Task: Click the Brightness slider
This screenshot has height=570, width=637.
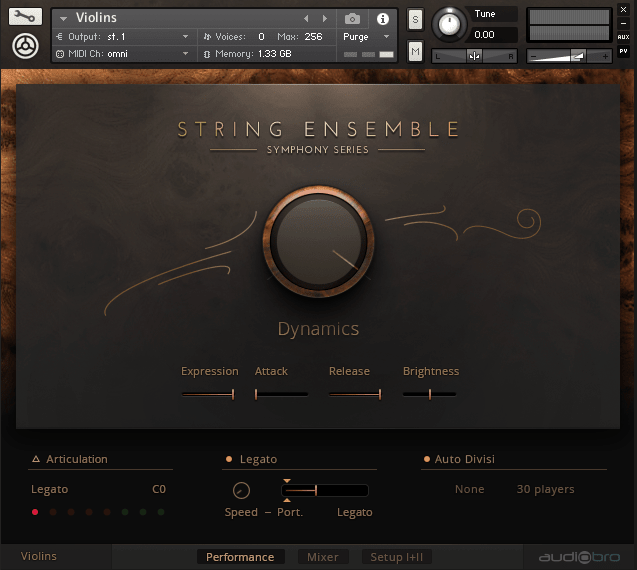Action: point(429,394)
